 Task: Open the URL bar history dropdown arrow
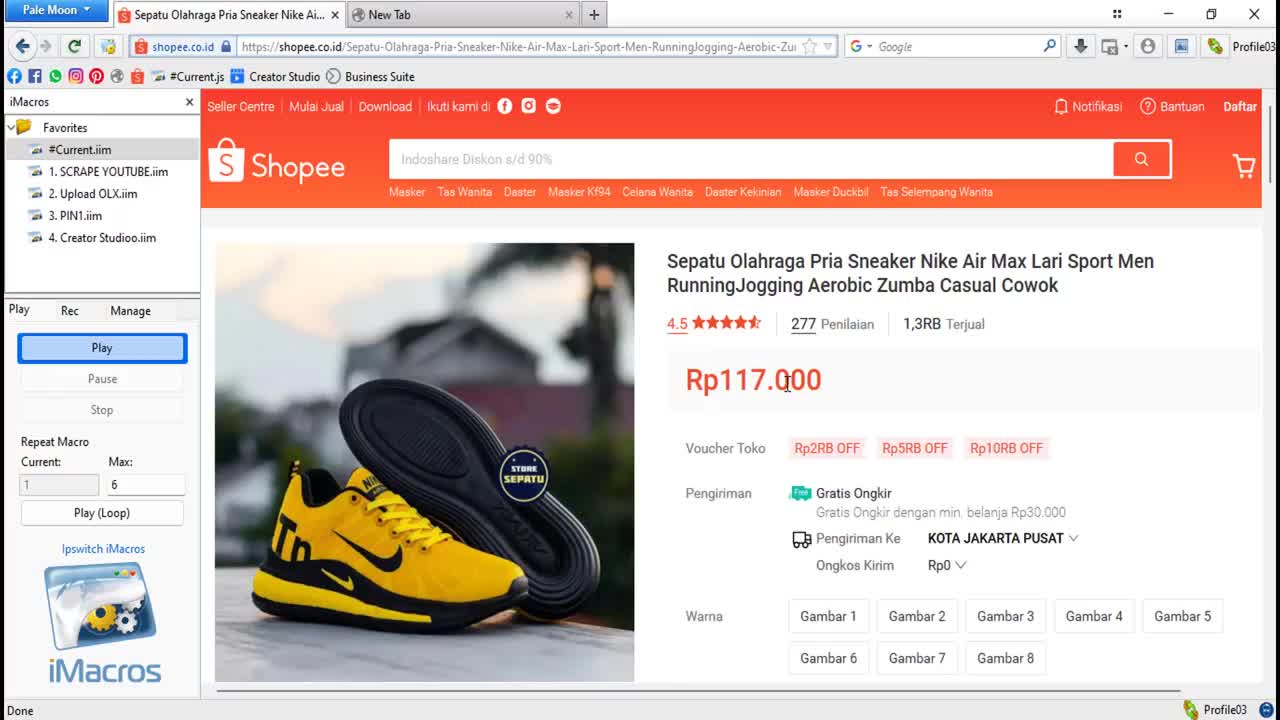click(828, 46)
